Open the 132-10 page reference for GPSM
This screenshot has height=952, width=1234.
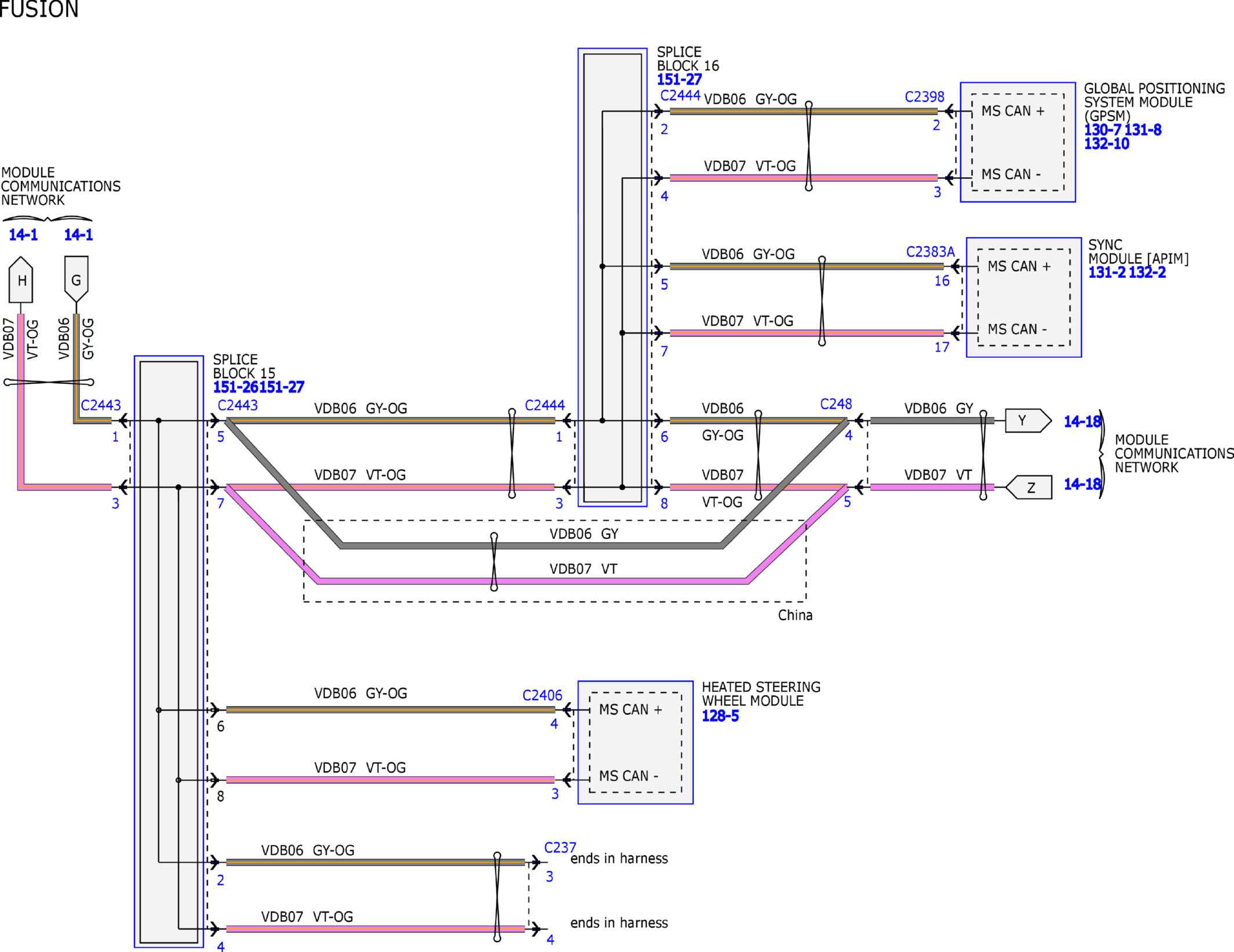point(1107,144)
